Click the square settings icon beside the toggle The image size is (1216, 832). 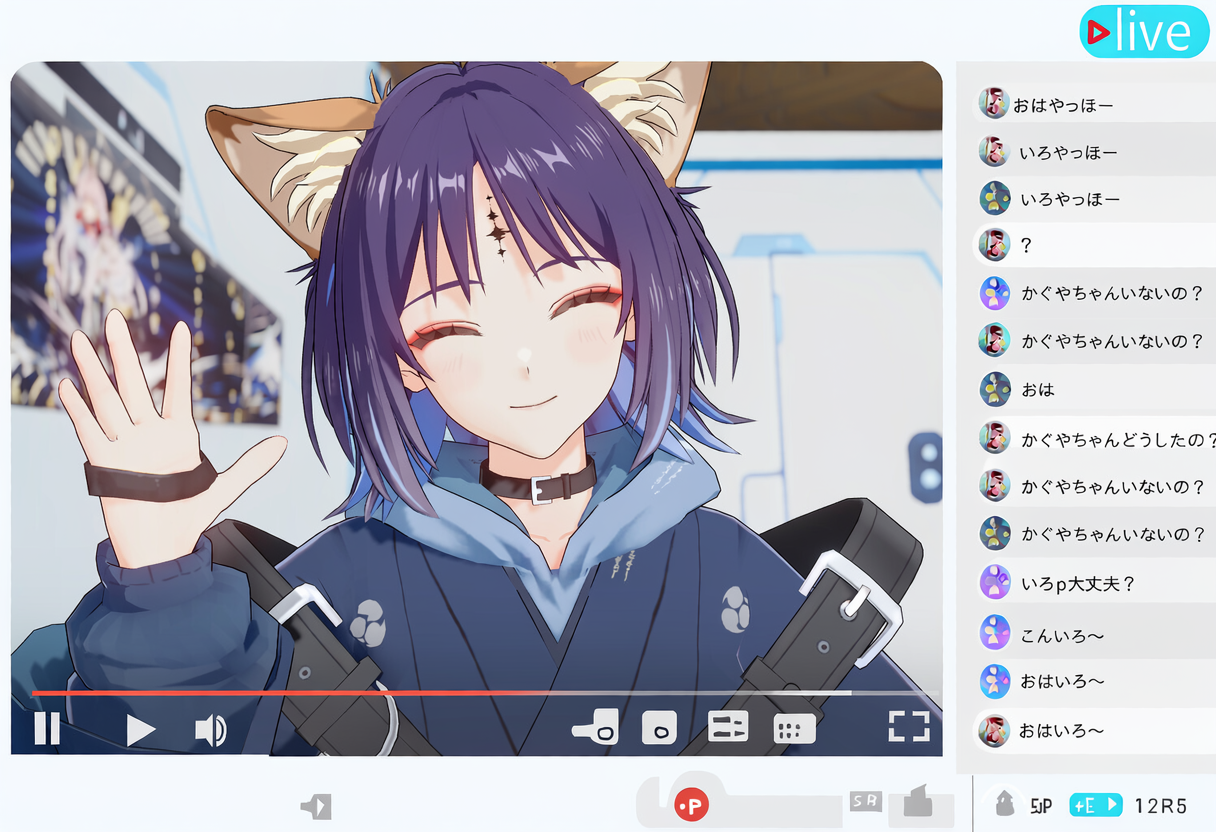(660, 728)
